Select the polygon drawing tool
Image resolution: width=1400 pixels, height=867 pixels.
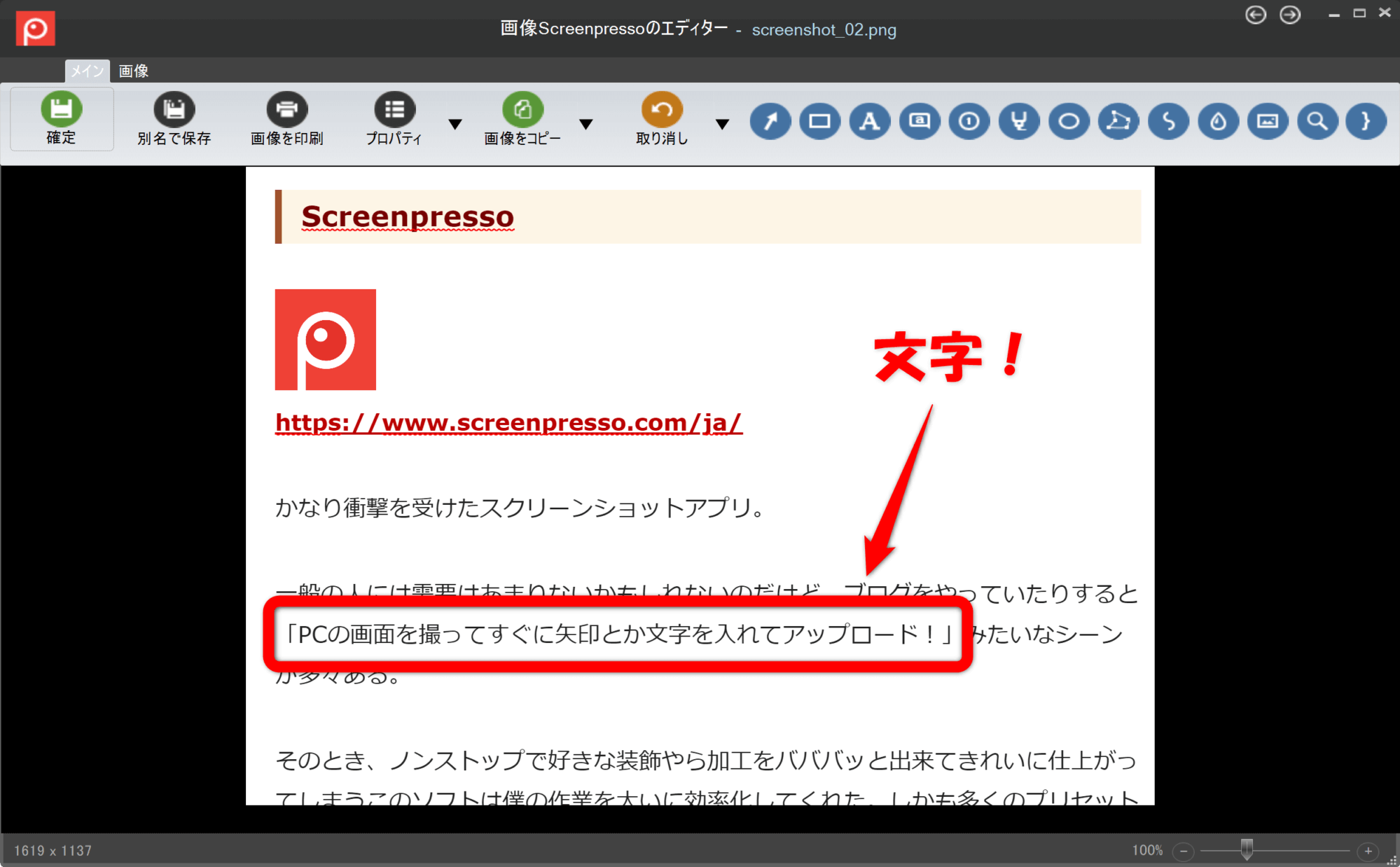click(1118, 121)
